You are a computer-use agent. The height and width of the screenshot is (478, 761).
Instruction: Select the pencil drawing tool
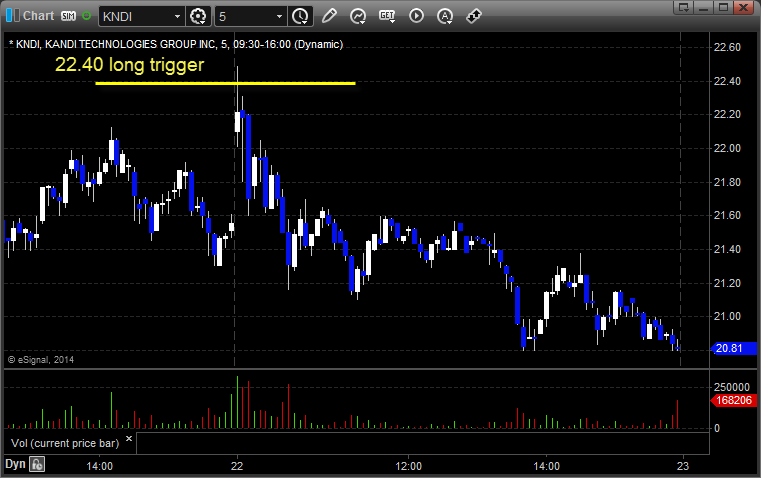point(329,16)
